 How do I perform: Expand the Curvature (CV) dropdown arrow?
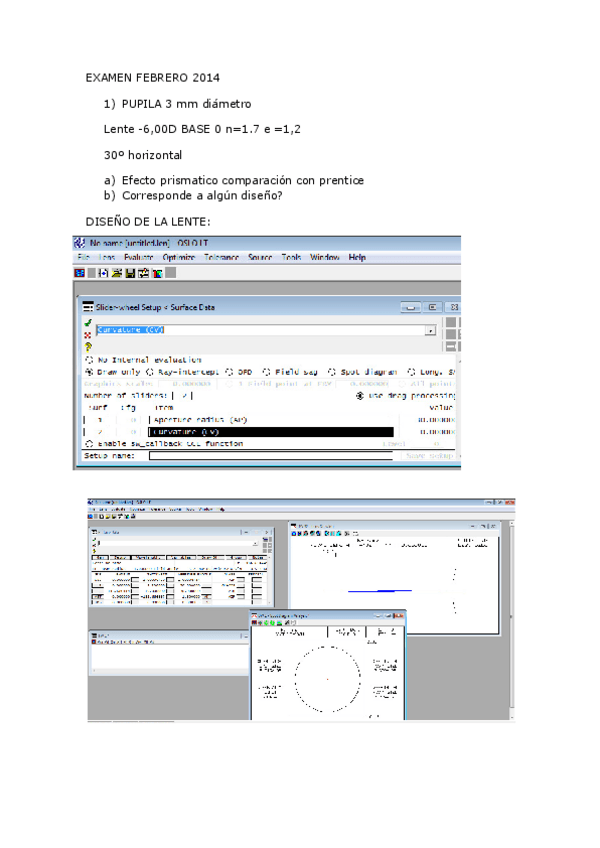[x=431, y=330]
